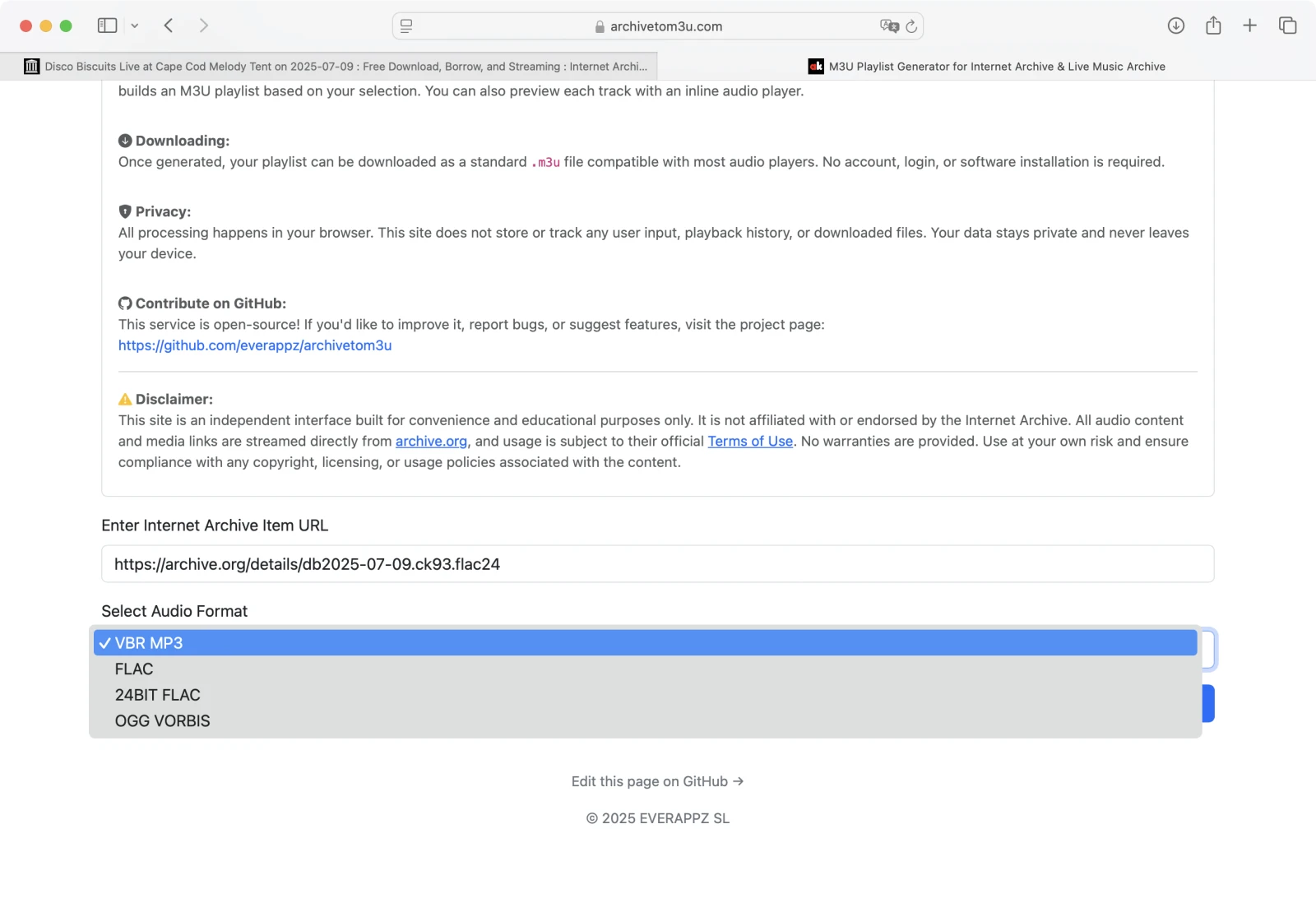Image resolution: width=1316 pixels, height=912 pixels.
Task: Open the sidebar options chevron menu
Action: (x=135, y=25)
